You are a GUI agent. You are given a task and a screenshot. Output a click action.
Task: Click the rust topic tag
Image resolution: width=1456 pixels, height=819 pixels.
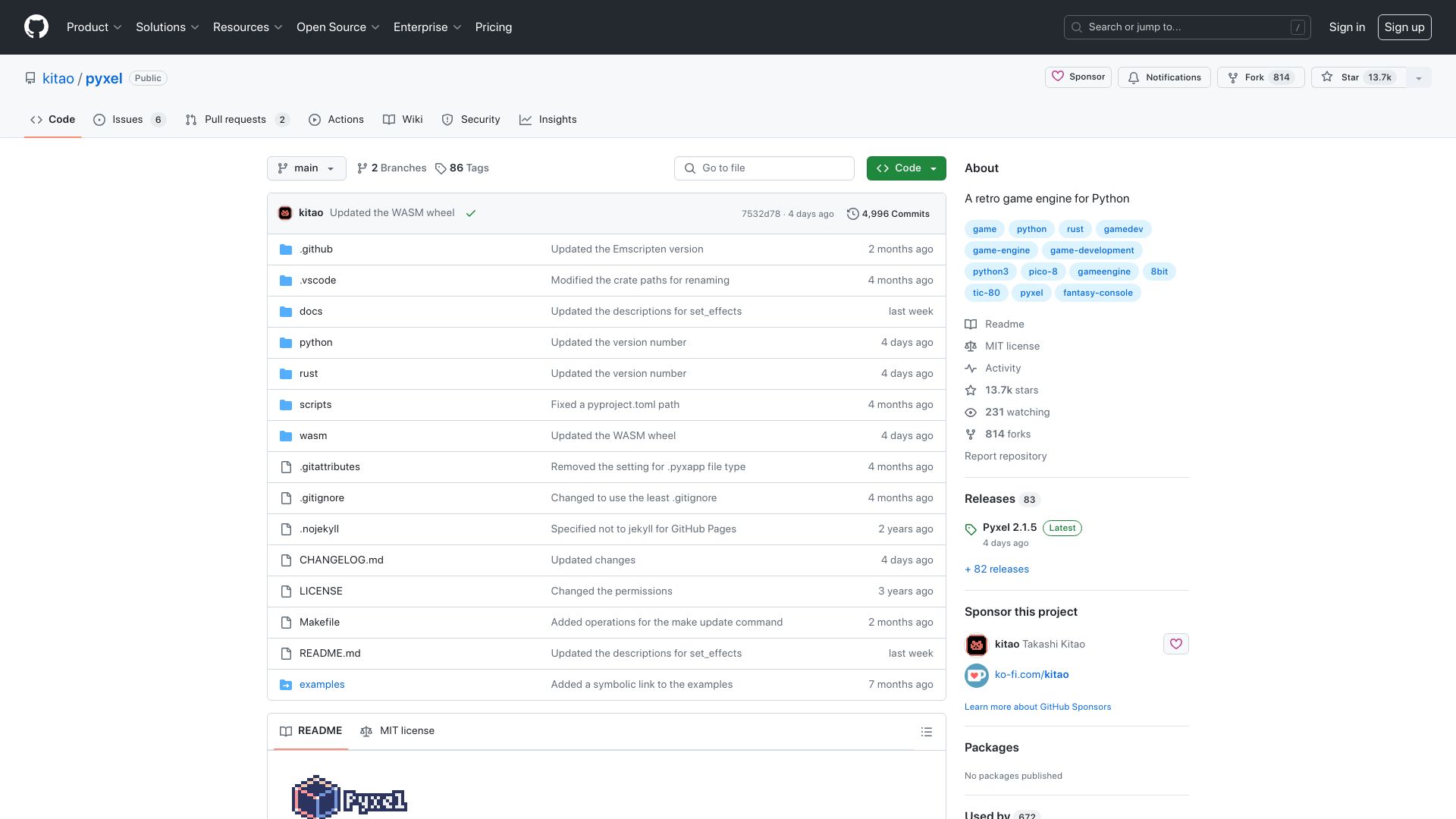tap(1075, 229)
